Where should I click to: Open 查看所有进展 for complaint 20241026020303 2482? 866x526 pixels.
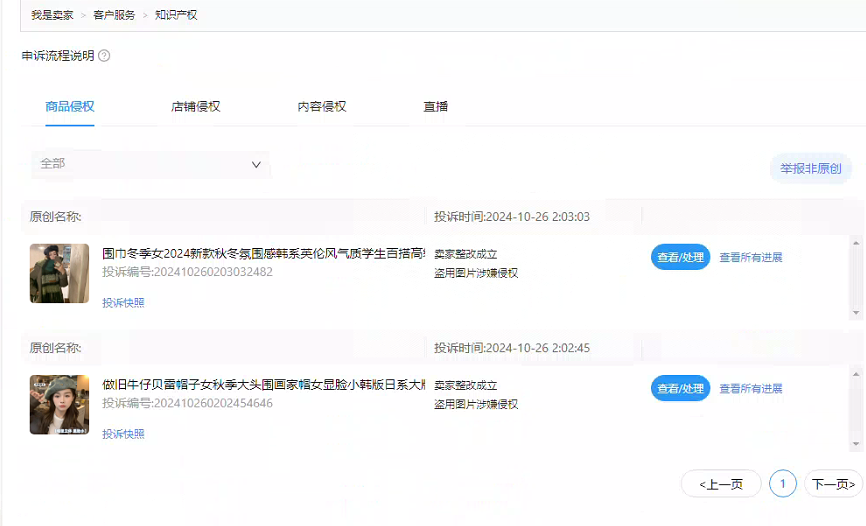[x=750, y=257]
